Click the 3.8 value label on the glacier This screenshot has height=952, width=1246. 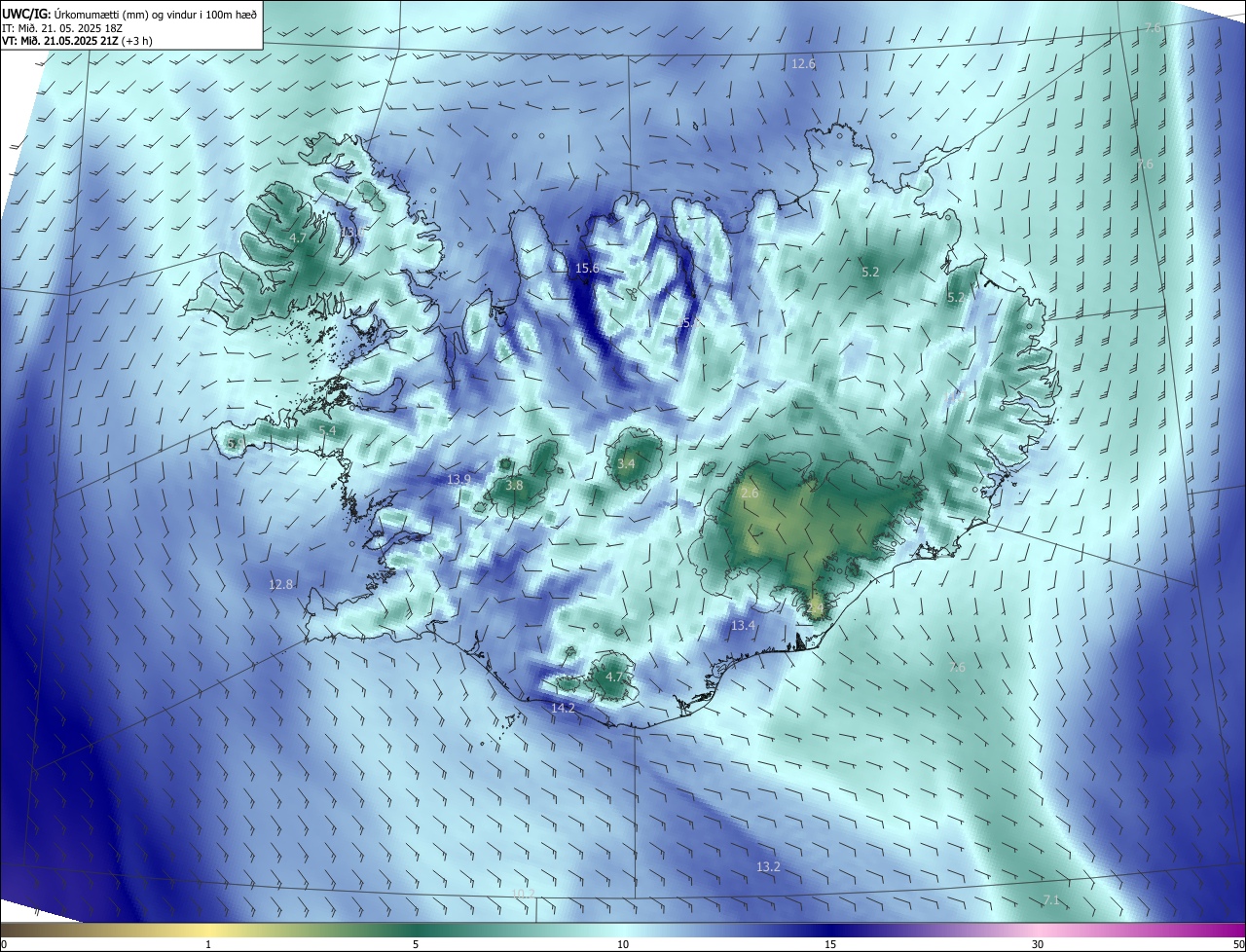point(514,486)
